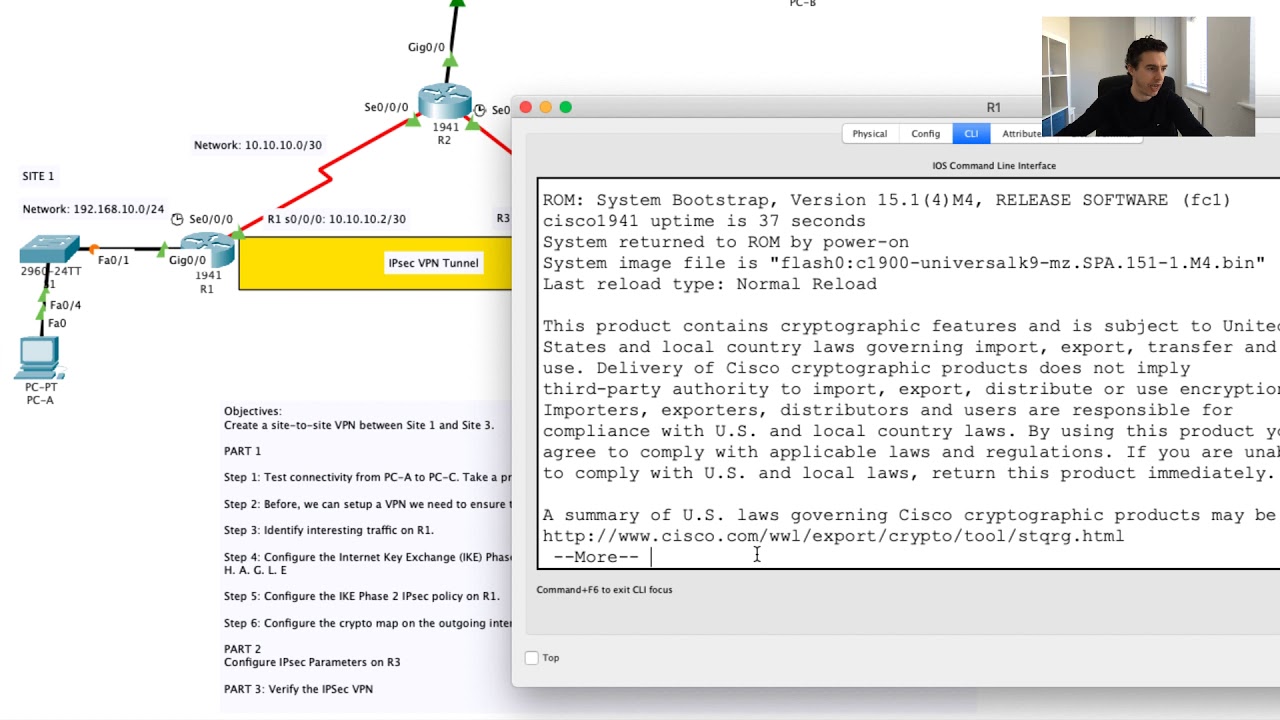Click the webcam video thumbnail
The height and width of the screenshot is (720, 1280).
1148,76
